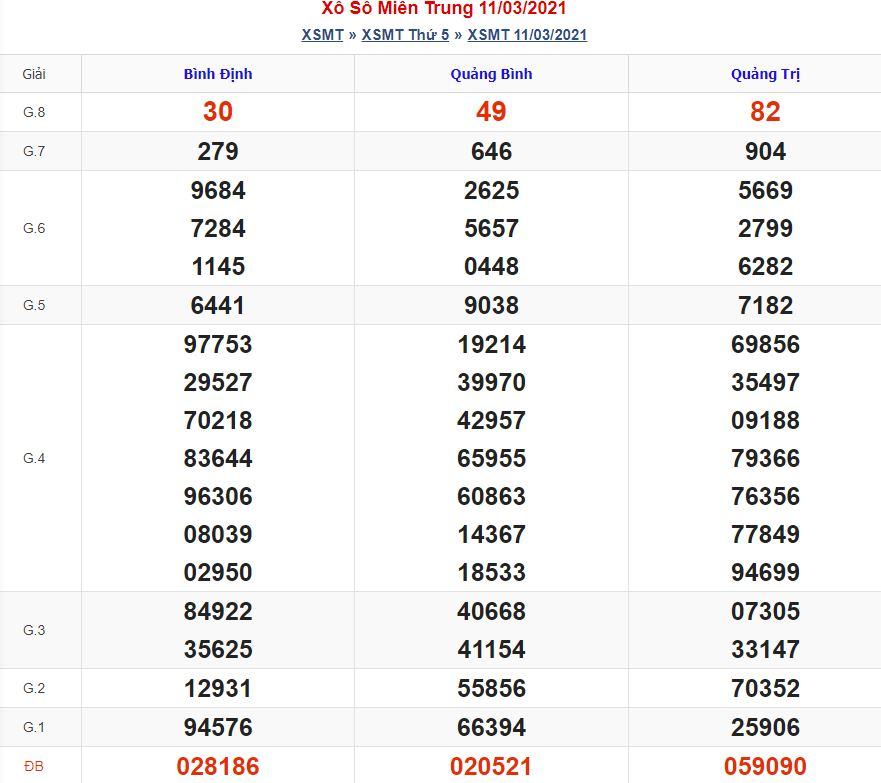Select the ĐB row label
This screenshot has height=783, width=881.
[x=34, y=766]
